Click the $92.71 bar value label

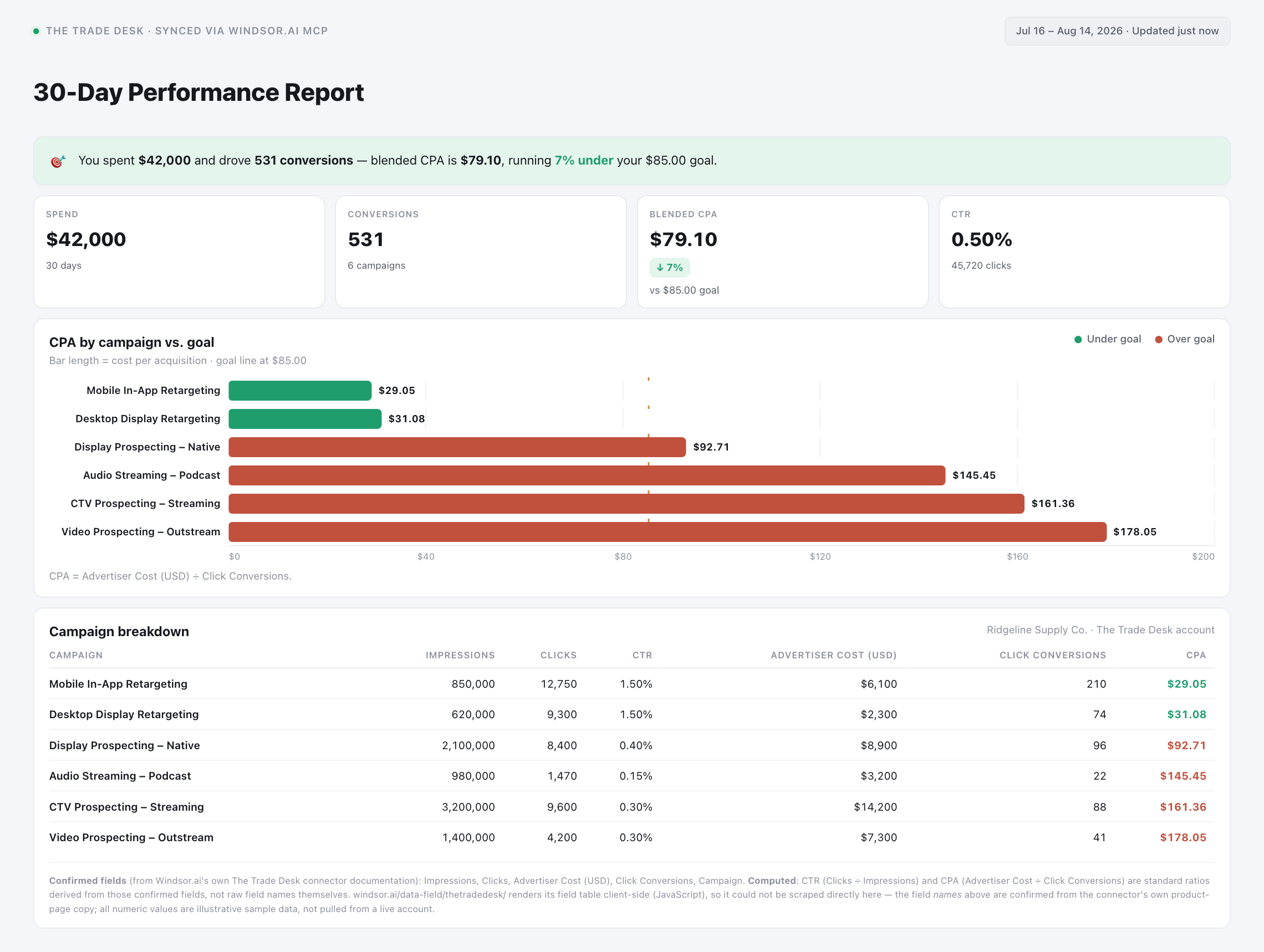pyautogui.click(x=711, y=447)
